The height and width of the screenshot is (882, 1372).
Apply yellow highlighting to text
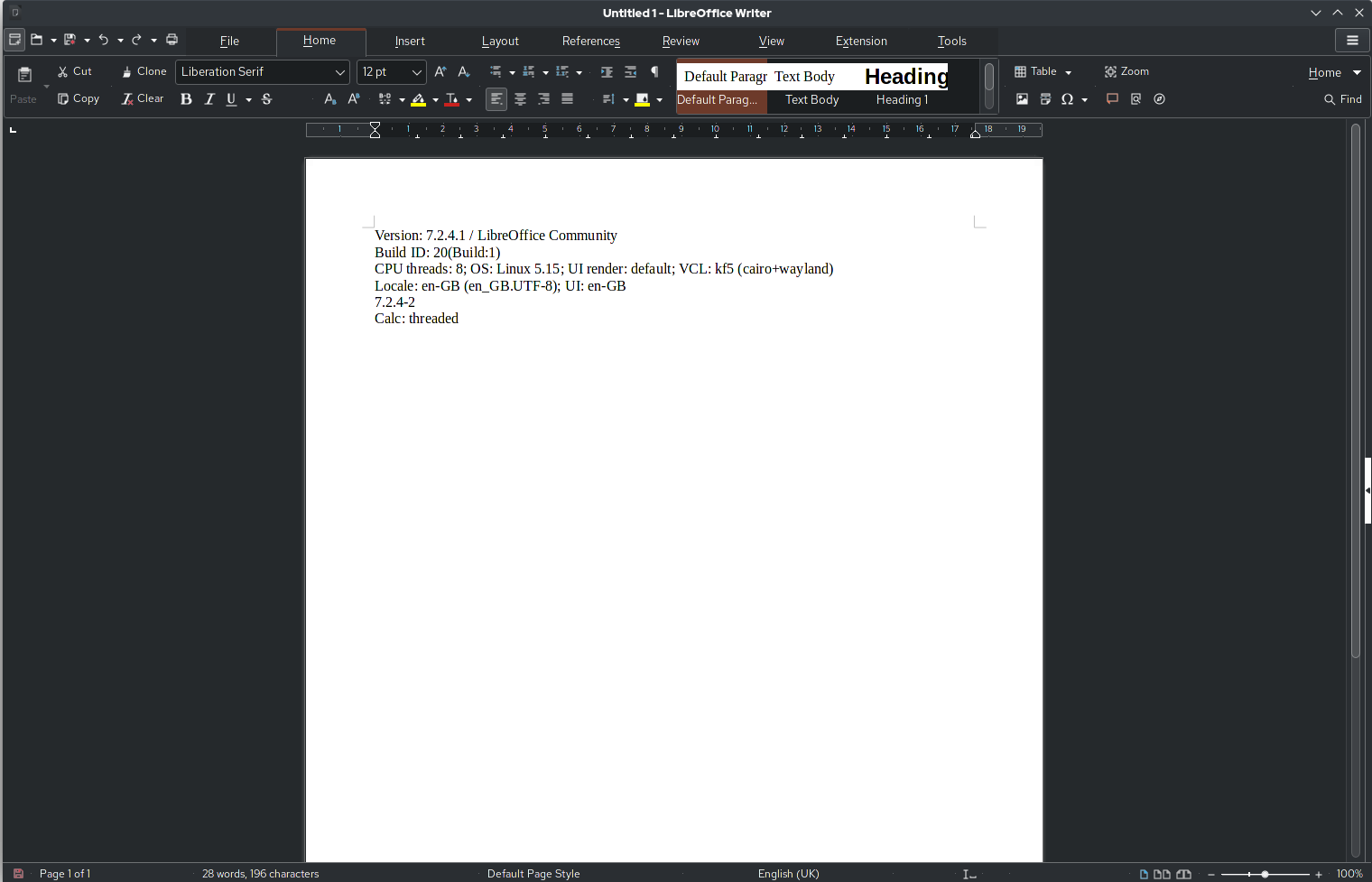(x=418, y=99)
